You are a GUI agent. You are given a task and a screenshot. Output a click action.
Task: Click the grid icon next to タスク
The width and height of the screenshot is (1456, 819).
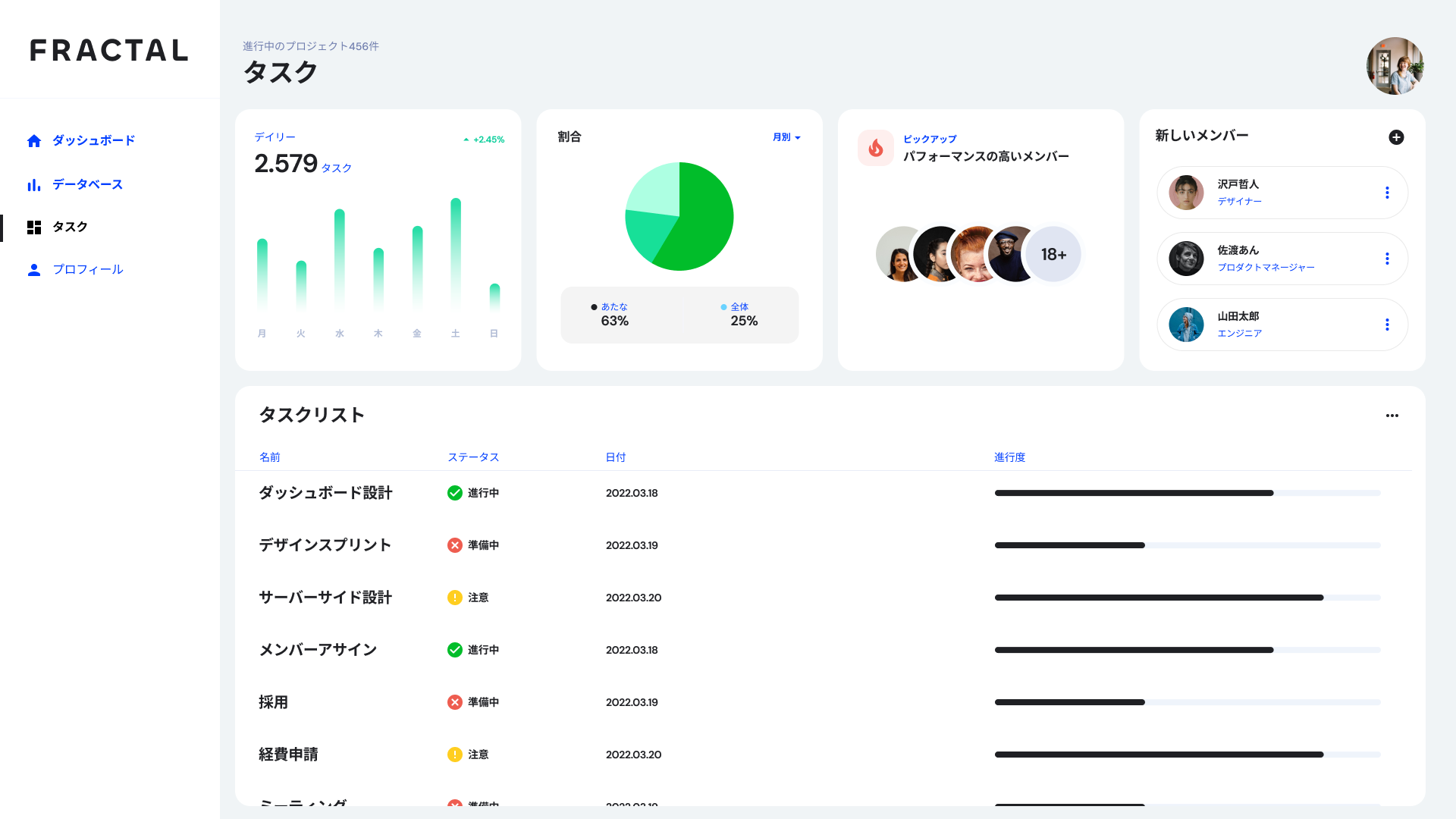click(34, 227)
